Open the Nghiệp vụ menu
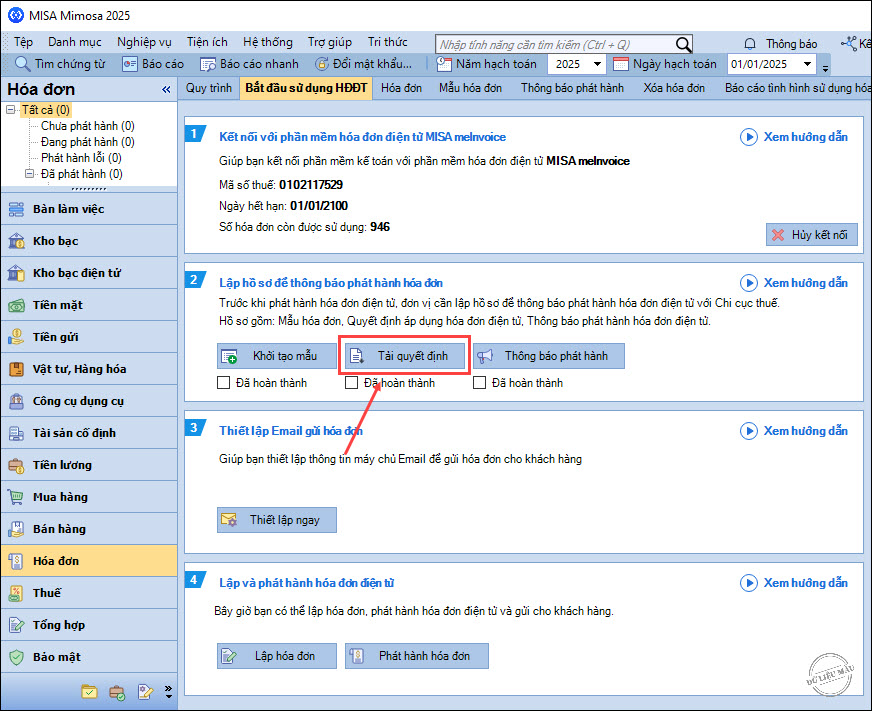Viewport: 872px width, 711px height. point(144,42)
